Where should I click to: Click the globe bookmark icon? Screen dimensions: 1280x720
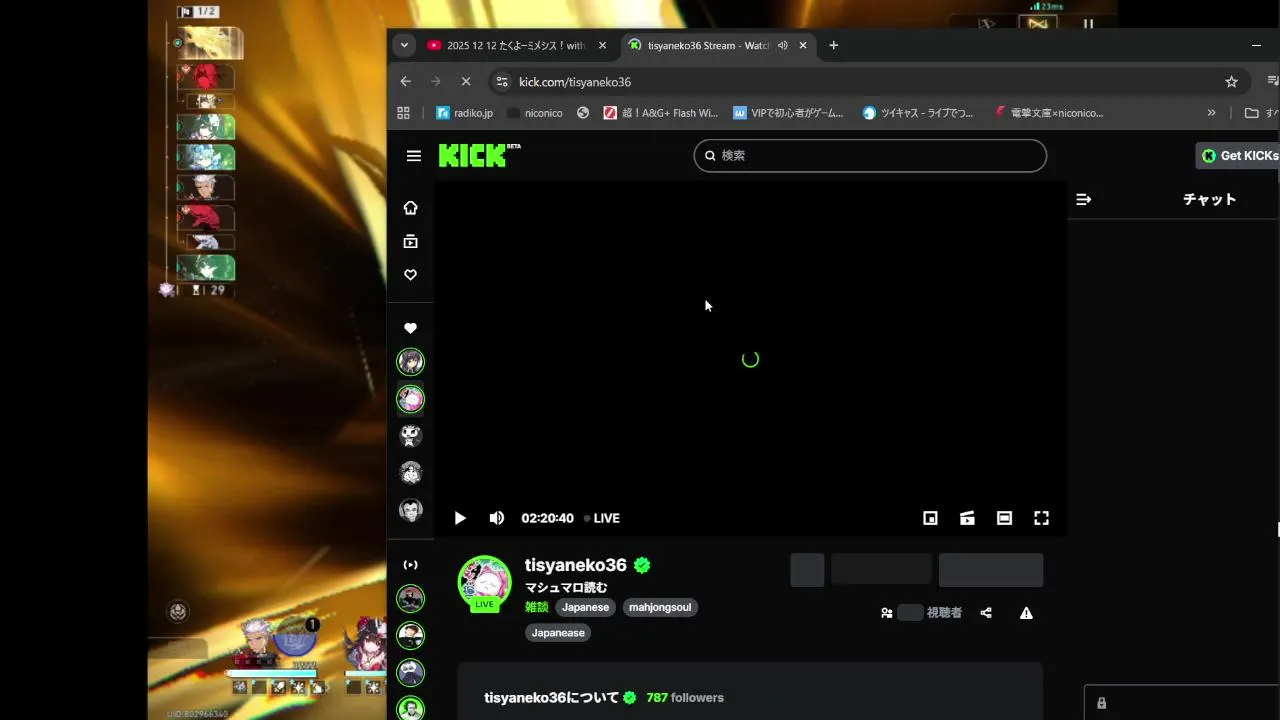583,113
